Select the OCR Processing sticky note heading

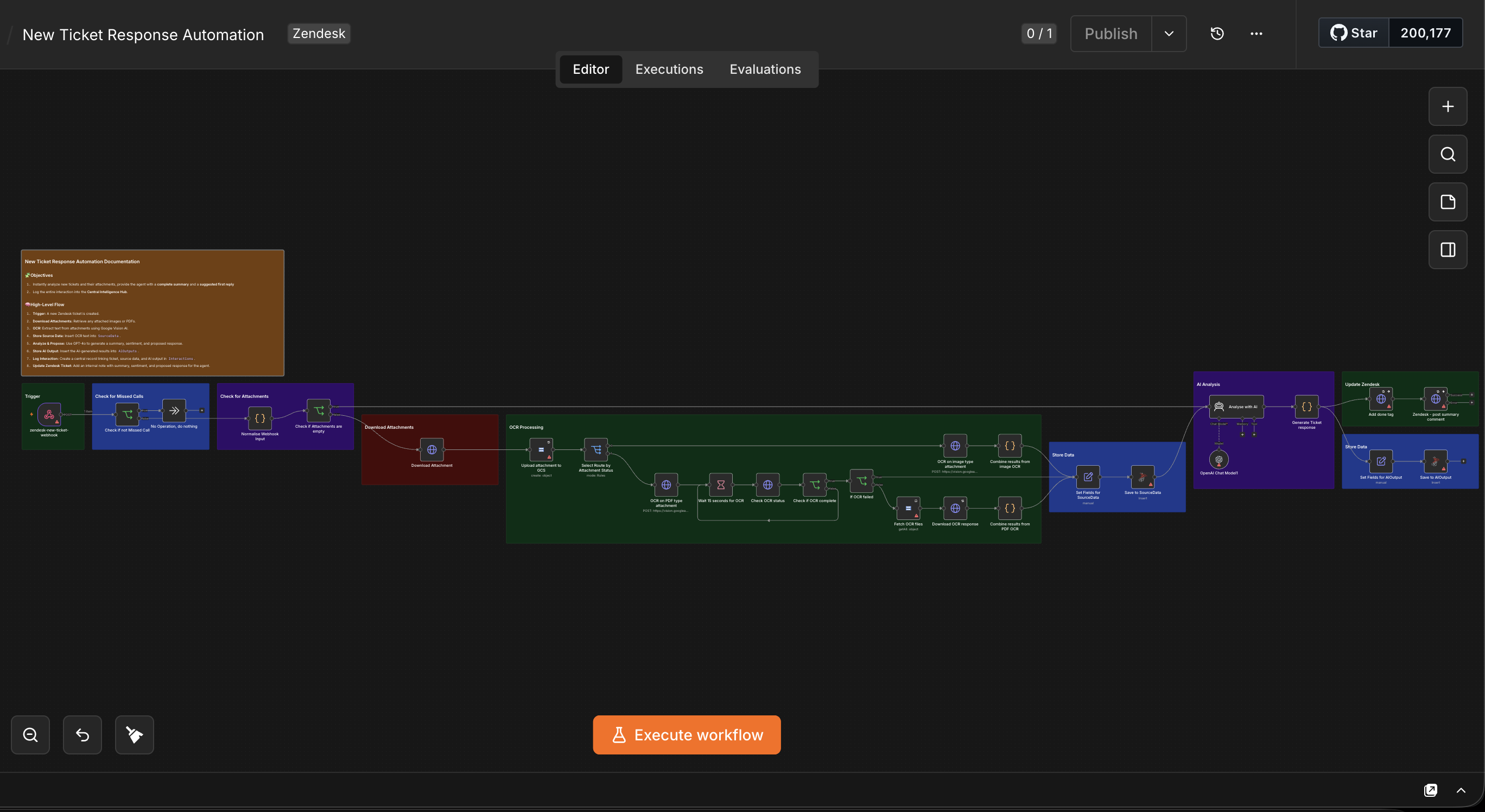click(526, 427)
